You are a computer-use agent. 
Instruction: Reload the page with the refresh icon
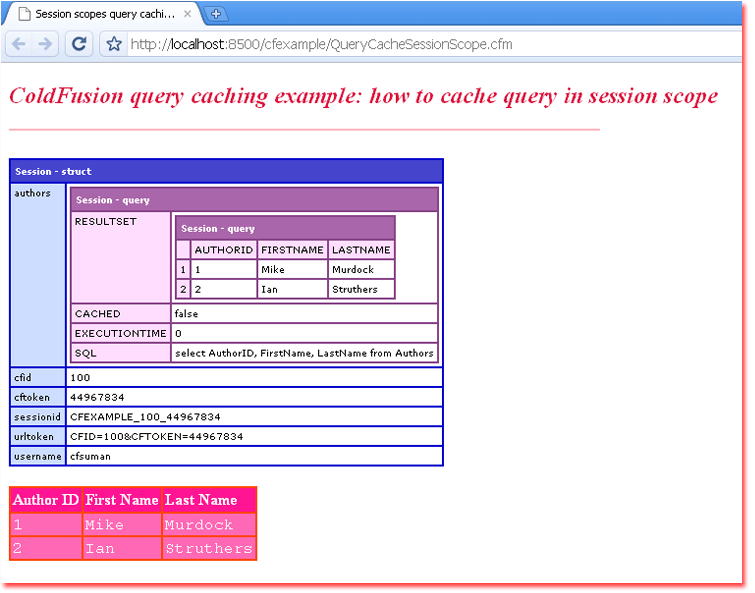click(x=79, y=44)
